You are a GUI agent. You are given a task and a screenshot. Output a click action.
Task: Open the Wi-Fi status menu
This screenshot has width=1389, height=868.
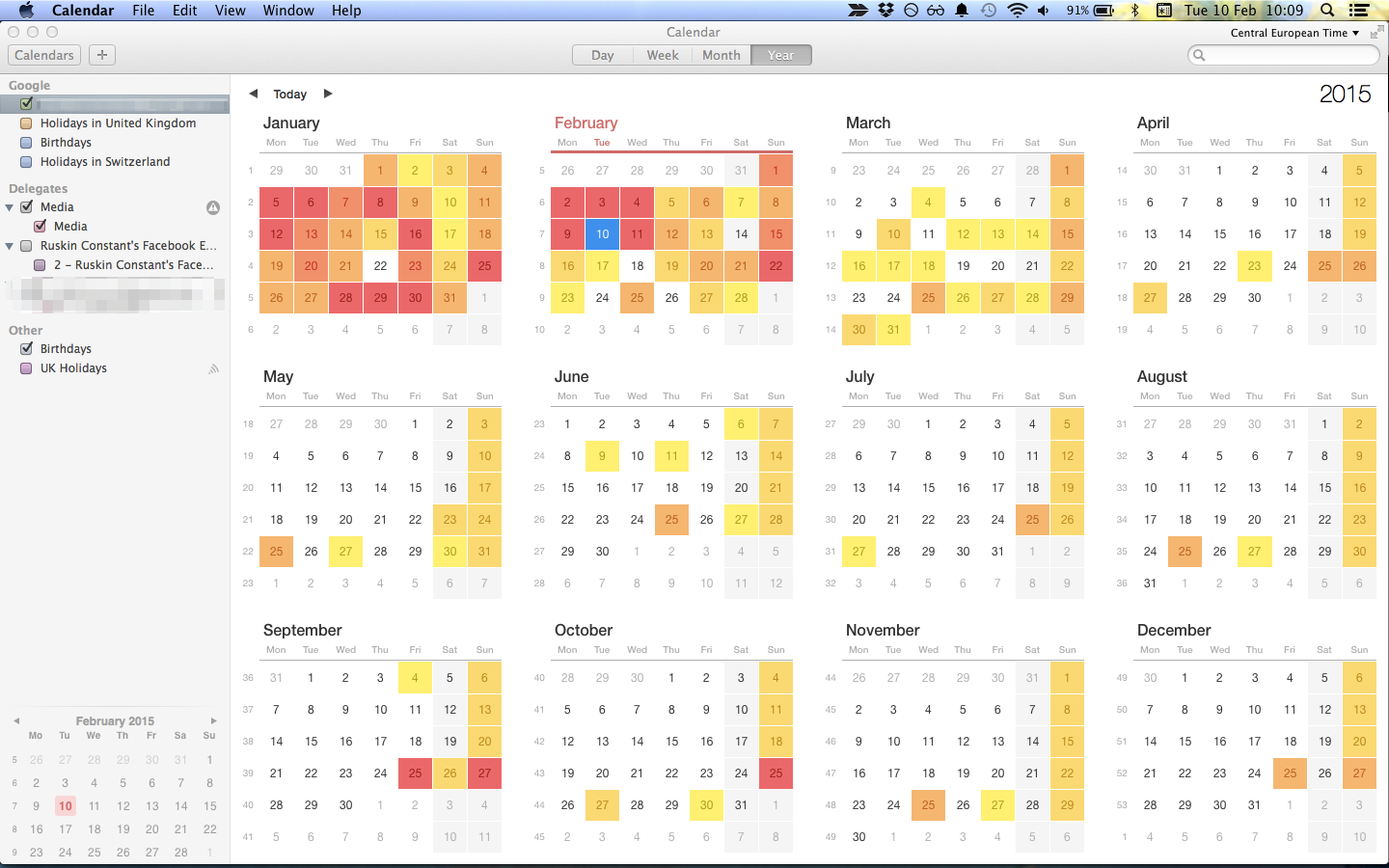tap(1017, 10)
